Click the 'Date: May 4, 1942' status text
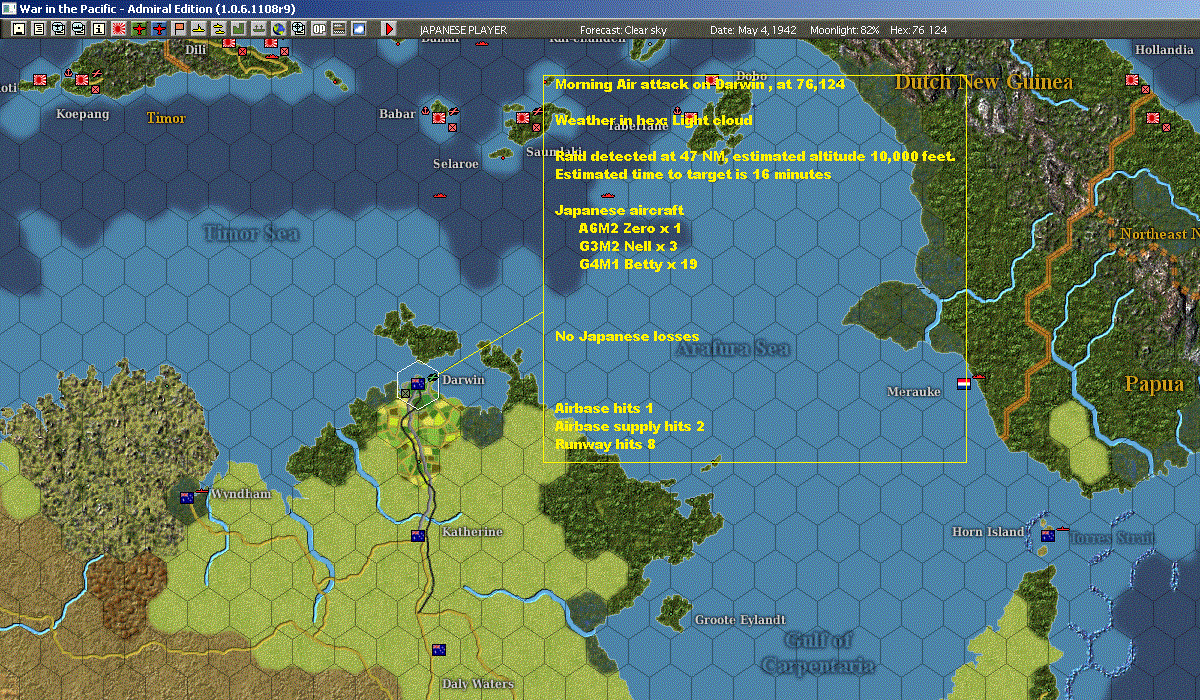 pos(753,30)
